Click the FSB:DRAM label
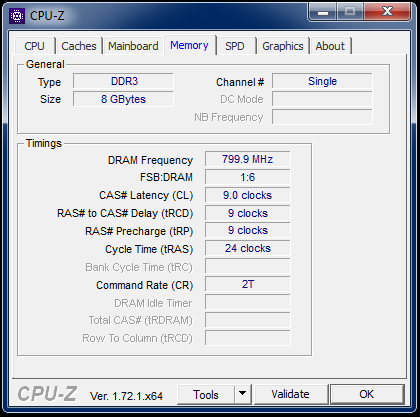Screen dimensions: 420x417 pos(166,177)
